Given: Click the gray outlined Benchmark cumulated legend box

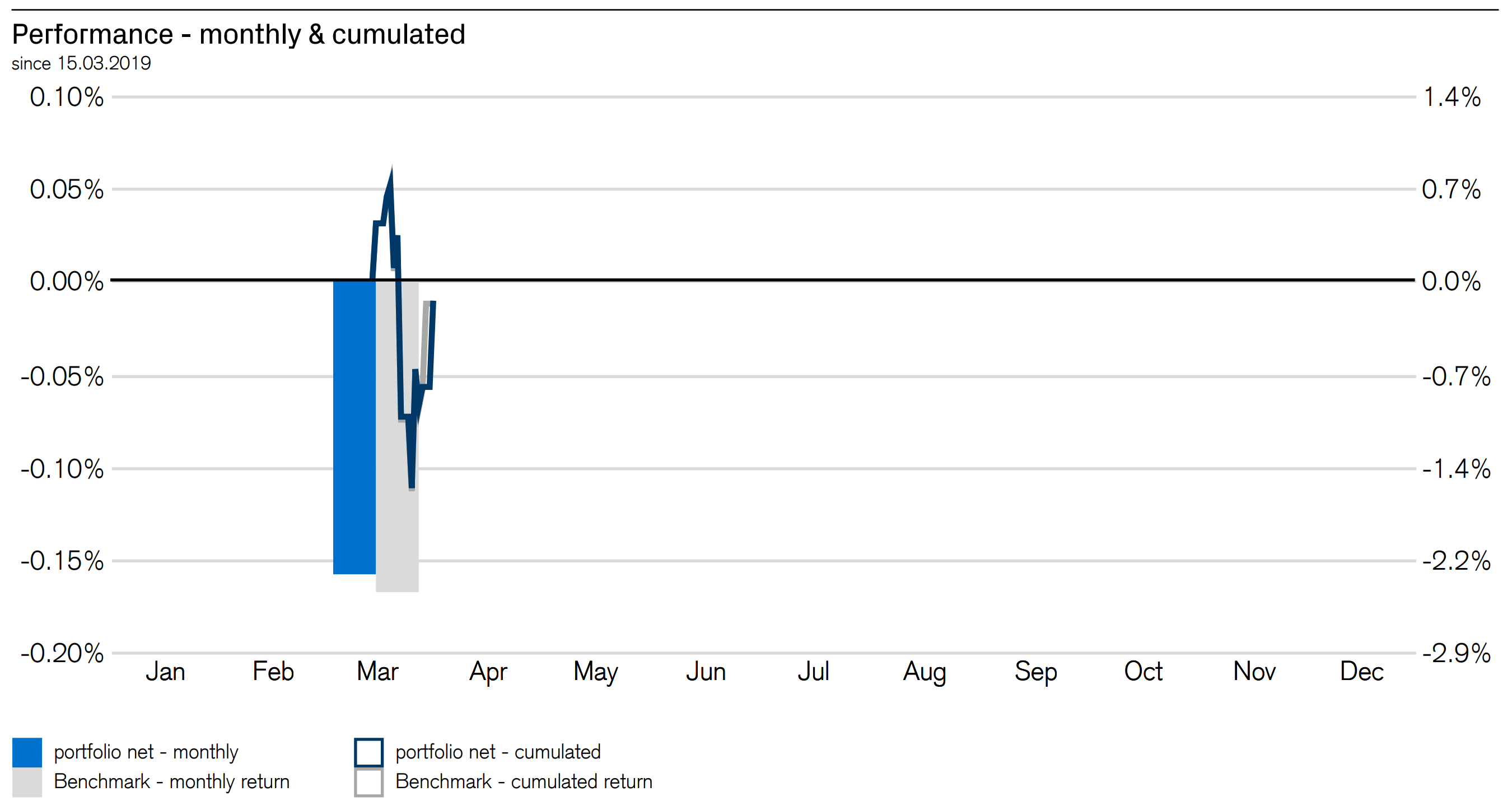Looking at the screenshot, I should pyautogui.click(x=368, y=783).
